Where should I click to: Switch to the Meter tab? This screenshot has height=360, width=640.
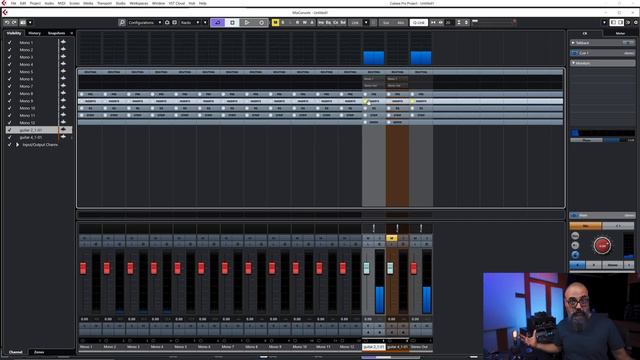(x=620, y=33)
